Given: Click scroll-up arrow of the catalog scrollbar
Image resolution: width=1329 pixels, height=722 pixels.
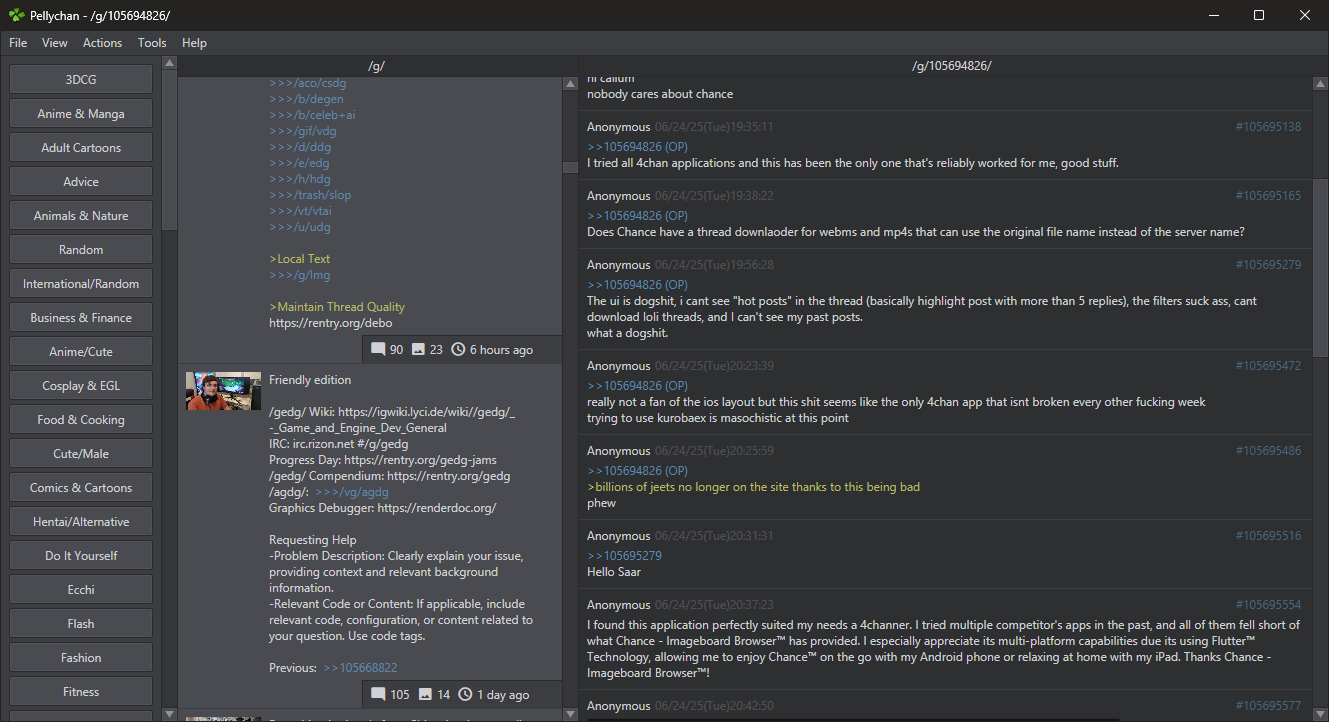Looking at the screenshot, I should (570, 83).
